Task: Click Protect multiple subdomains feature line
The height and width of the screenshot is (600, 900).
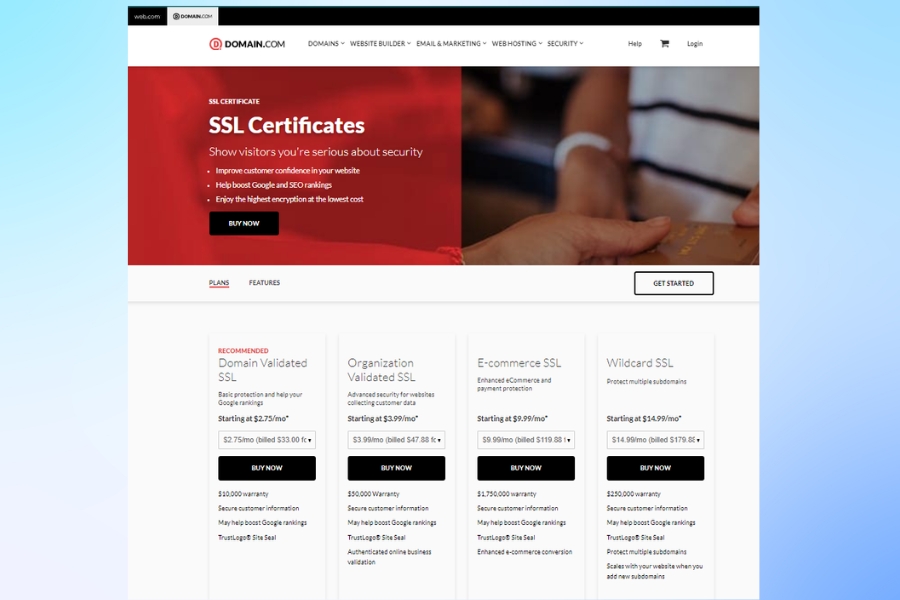Action: click(646, 552)
